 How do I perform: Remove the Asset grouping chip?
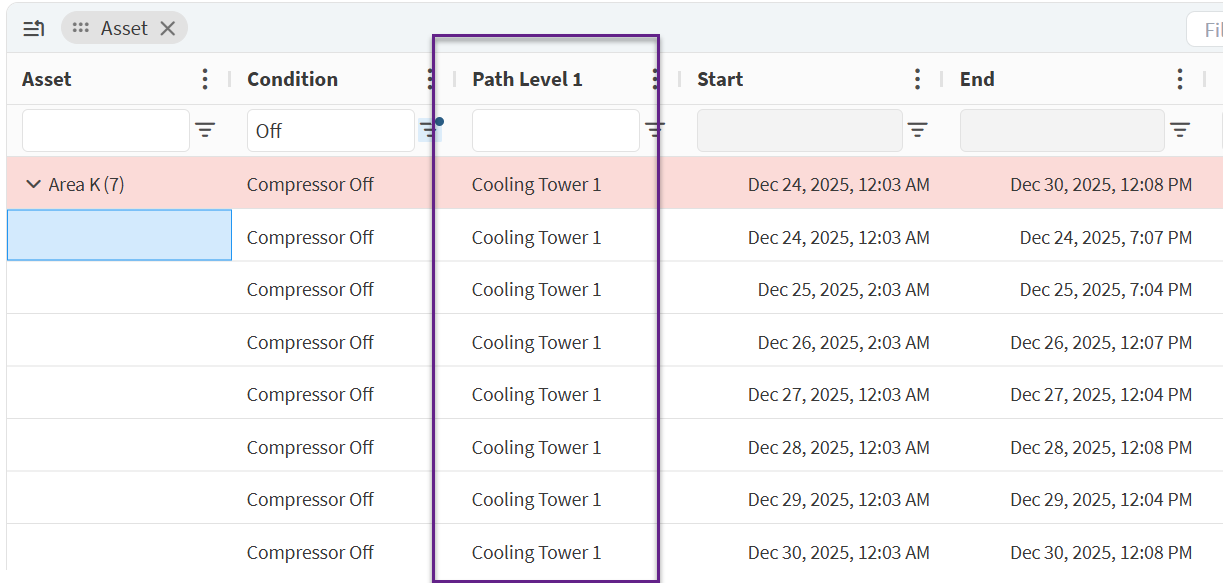(168, 29)
